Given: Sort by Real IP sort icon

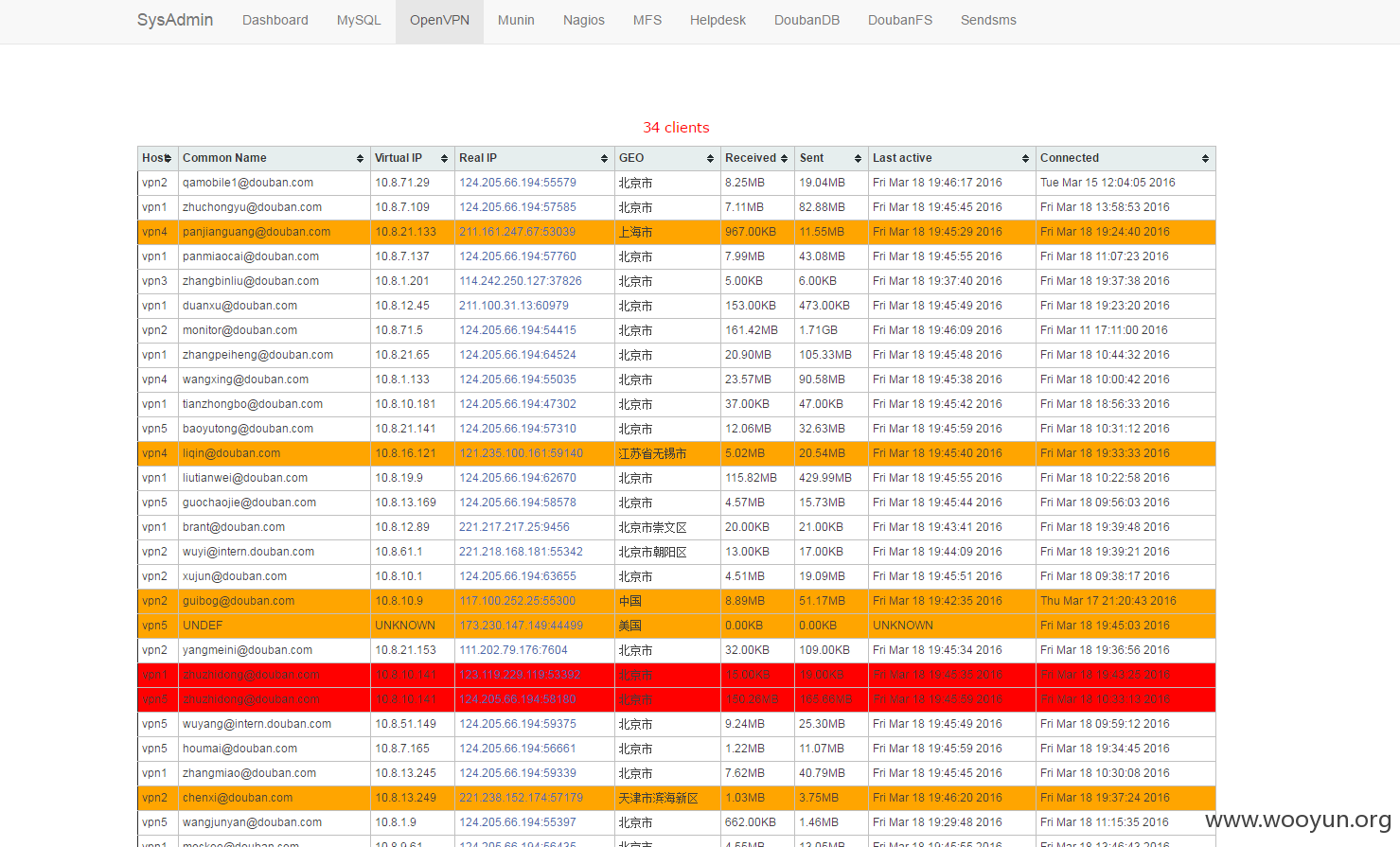Looking at the screenshot, I should [604, 158].
